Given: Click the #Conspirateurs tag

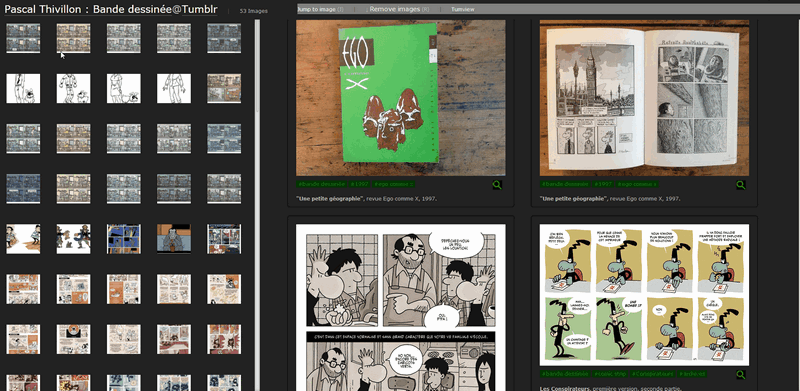Looking at the screenshot, I should point(654,374).
